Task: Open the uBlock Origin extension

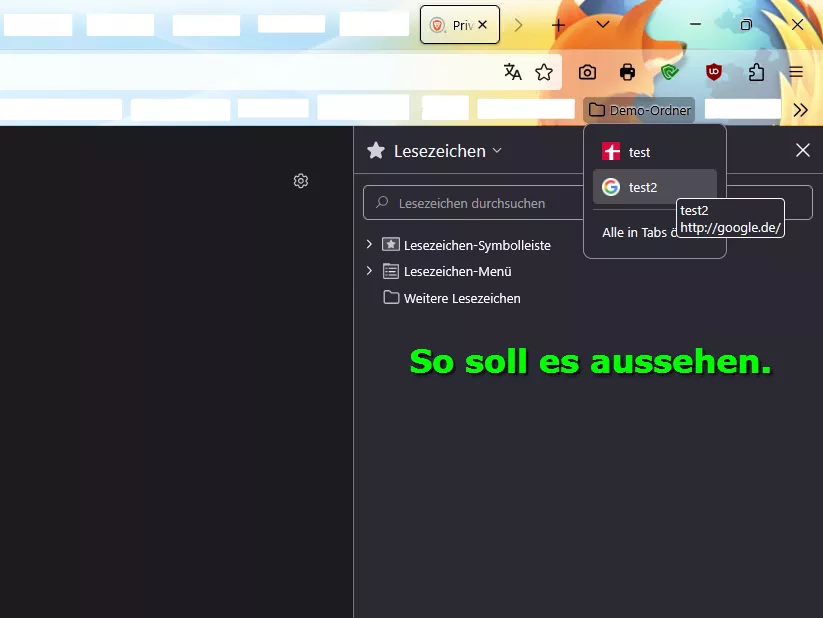Action: [713, 72]
